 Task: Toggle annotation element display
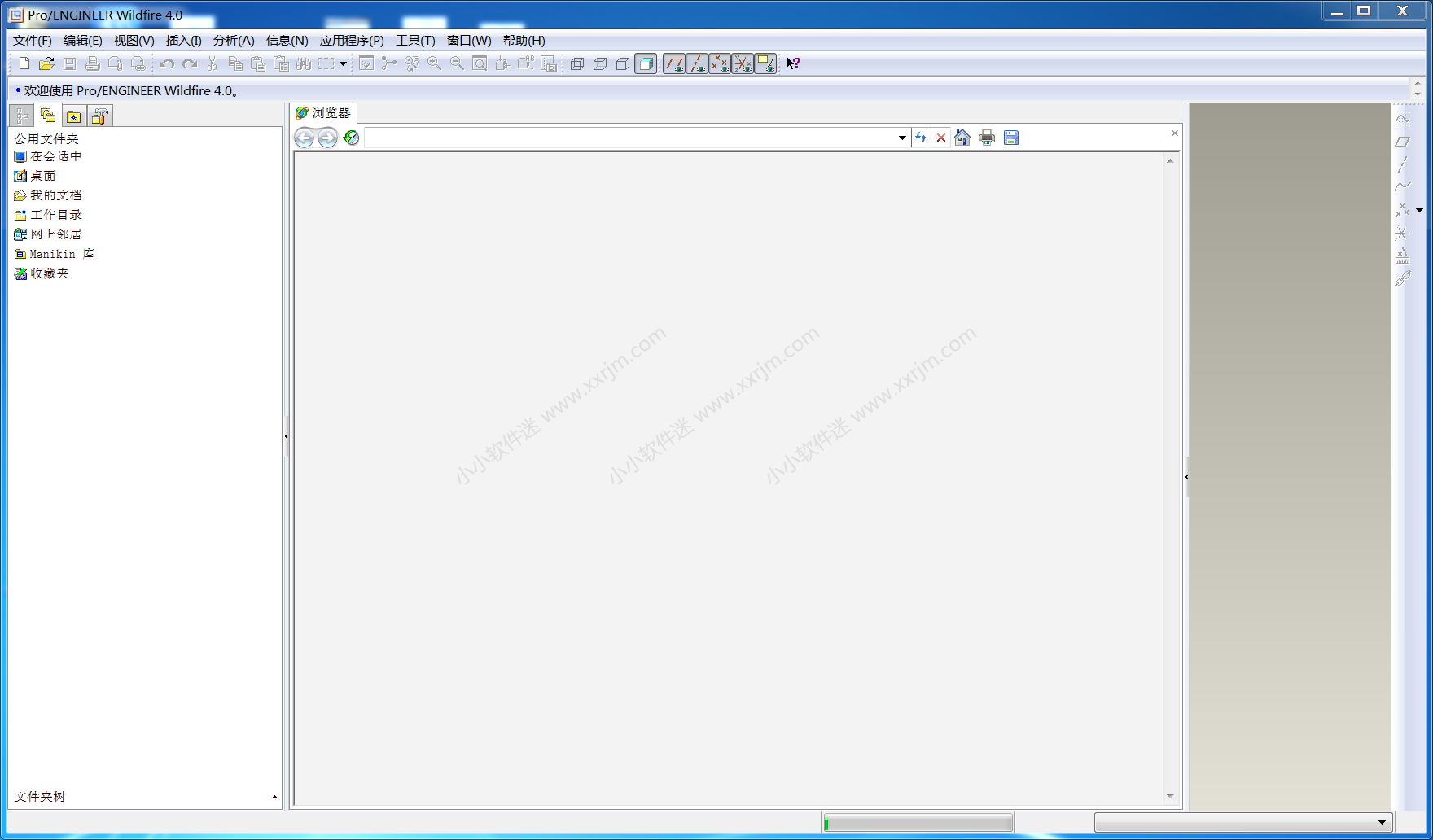[x=765, y=63]
